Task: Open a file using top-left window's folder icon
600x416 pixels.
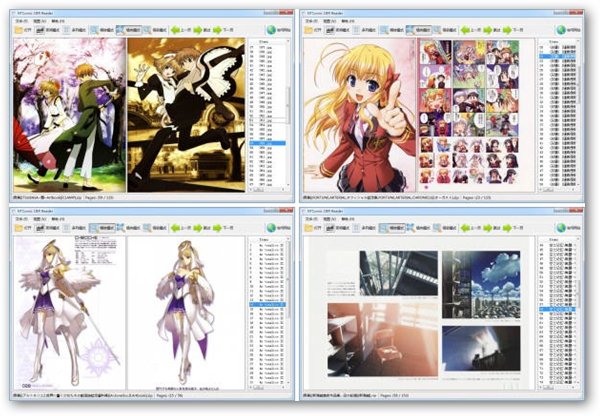Action: (19, 30)
